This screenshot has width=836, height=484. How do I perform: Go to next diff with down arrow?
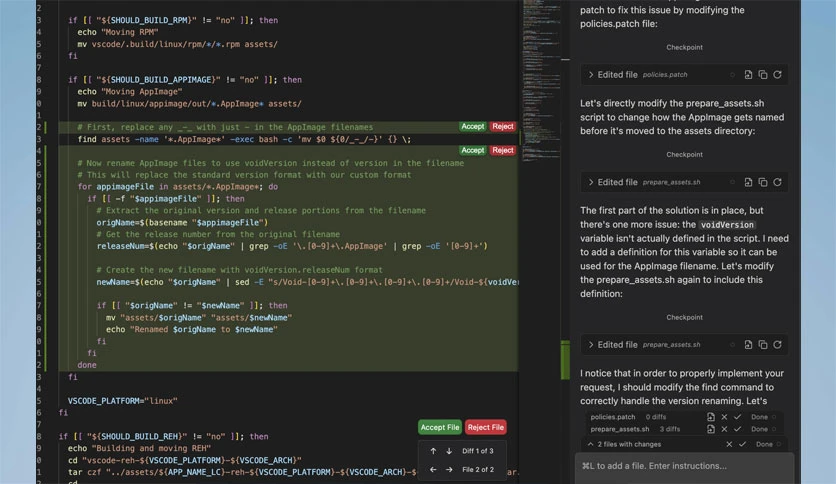click(x=449, y=451)
